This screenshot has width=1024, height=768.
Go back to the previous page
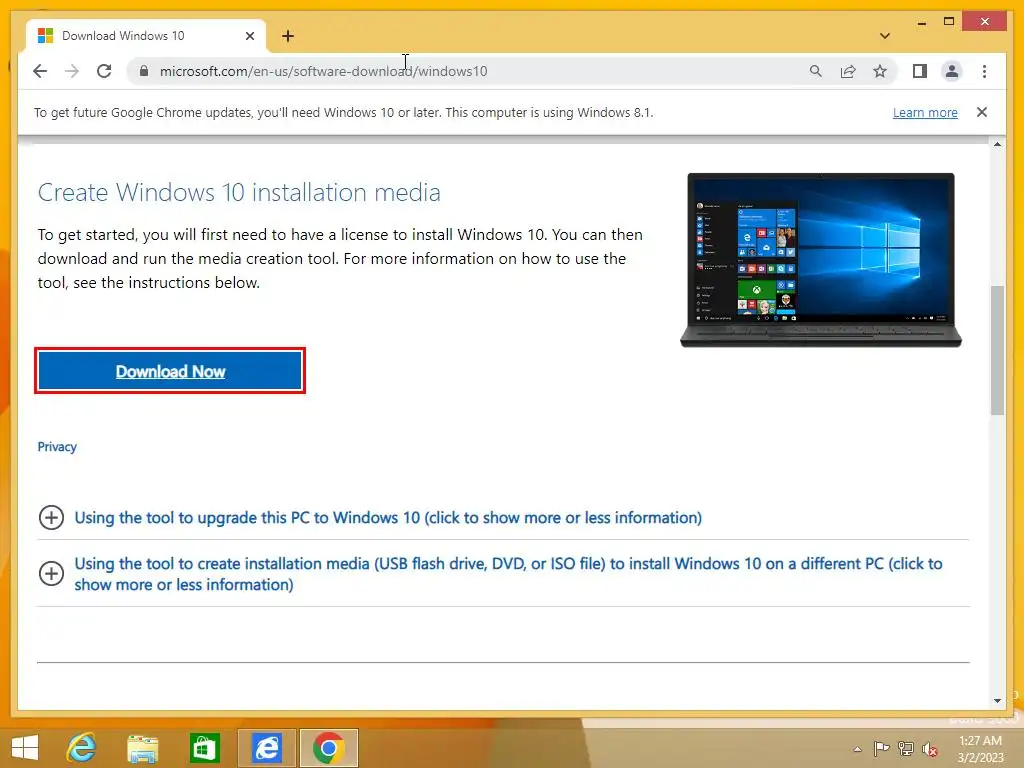(x=40, y=71)
